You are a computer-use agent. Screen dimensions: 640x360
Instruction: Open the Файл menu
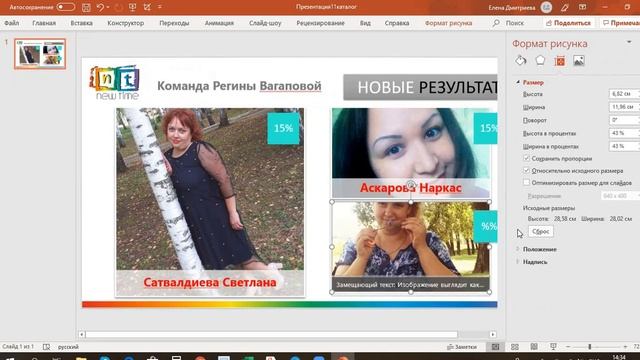click(x=11, y=23)
